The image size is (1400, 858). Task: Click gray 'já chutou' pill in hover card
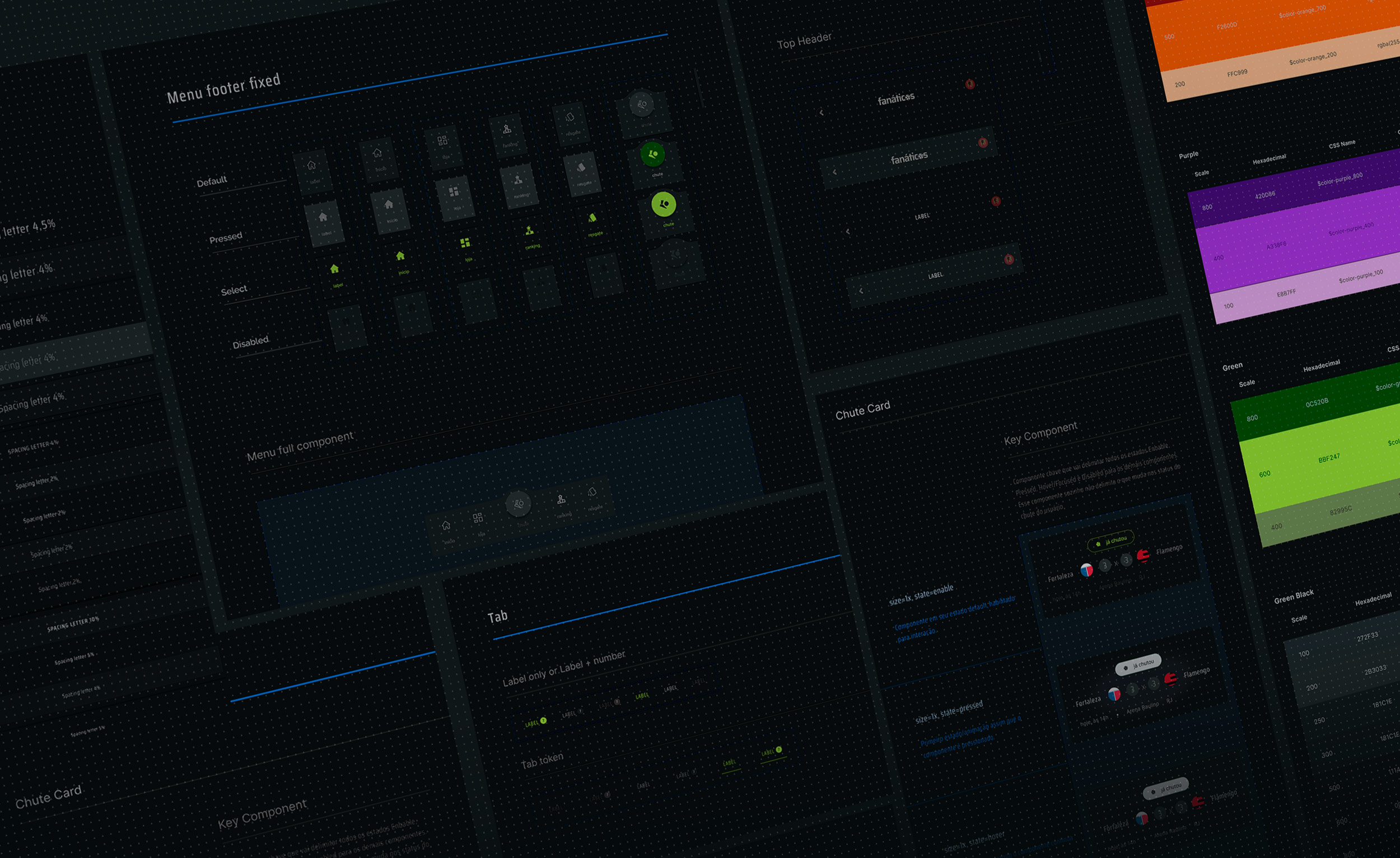[x=1166, y=789]
